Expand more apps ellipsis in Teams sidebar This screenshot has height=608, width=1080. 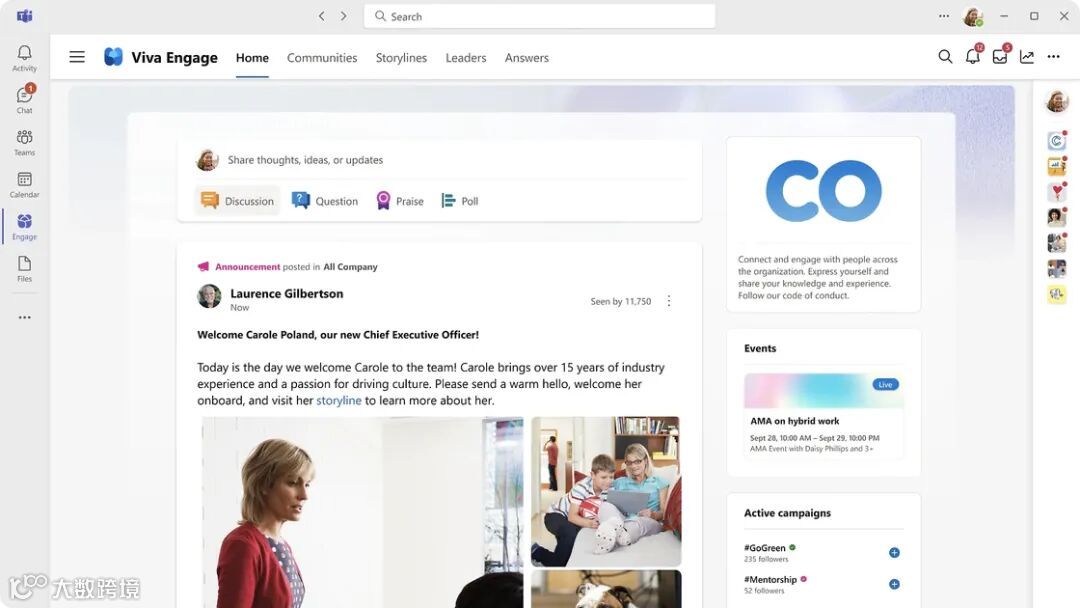(x=24, y=317)
